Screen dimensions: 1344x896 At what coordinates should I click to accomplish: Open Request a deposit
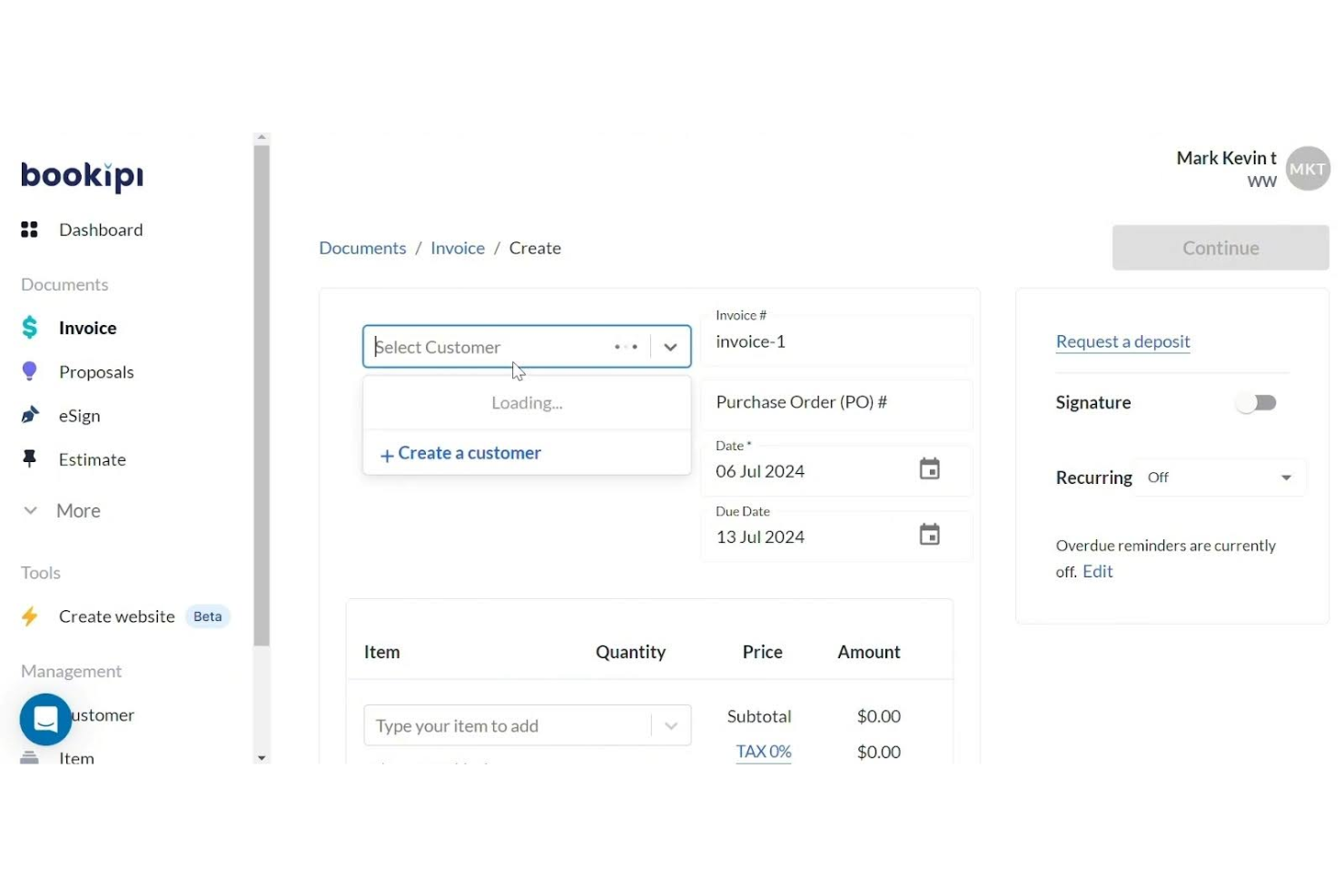tap(1122, 341)
